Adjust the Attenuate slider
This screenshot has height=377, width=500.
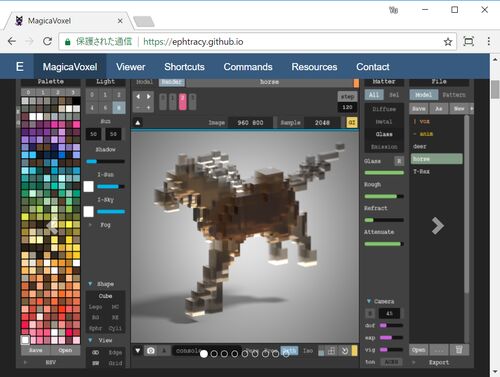click(x=384, y=244)
